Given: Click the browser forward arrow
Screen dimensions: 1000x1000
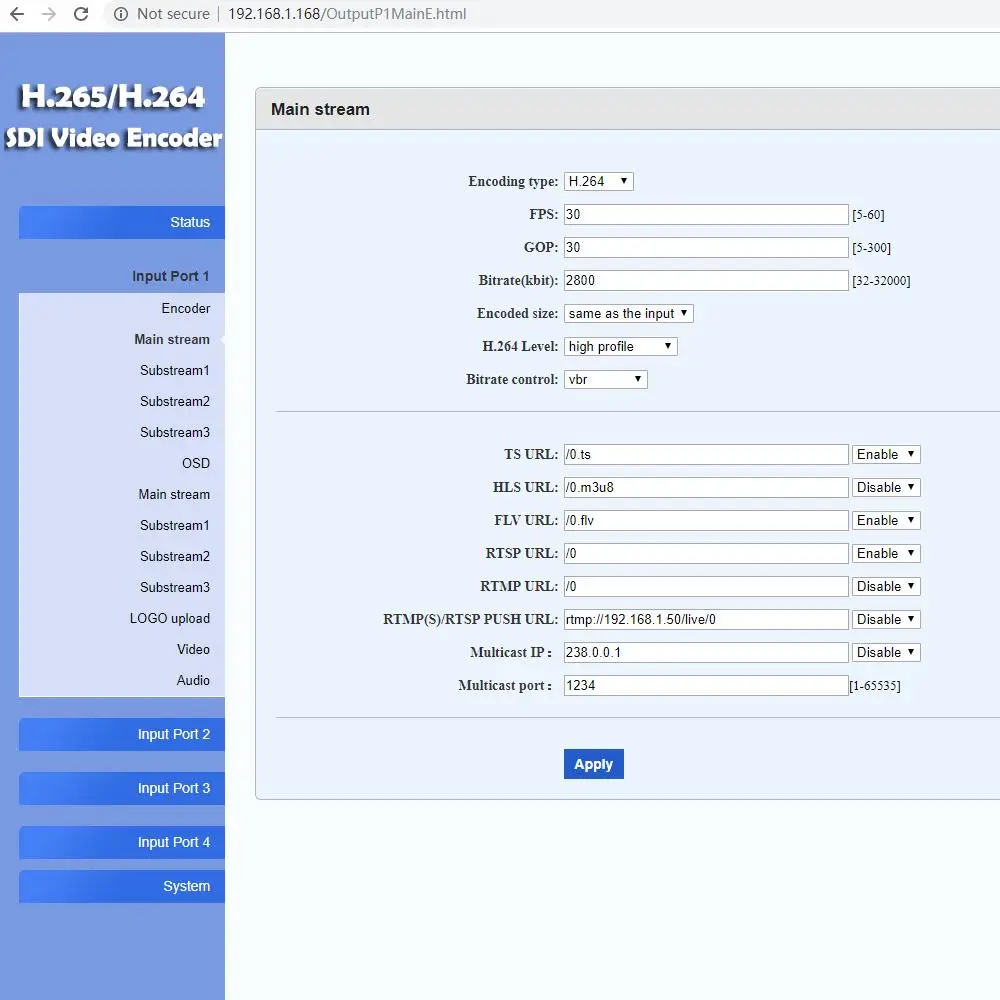Looking at the screenshot, I should coord(49,13).
